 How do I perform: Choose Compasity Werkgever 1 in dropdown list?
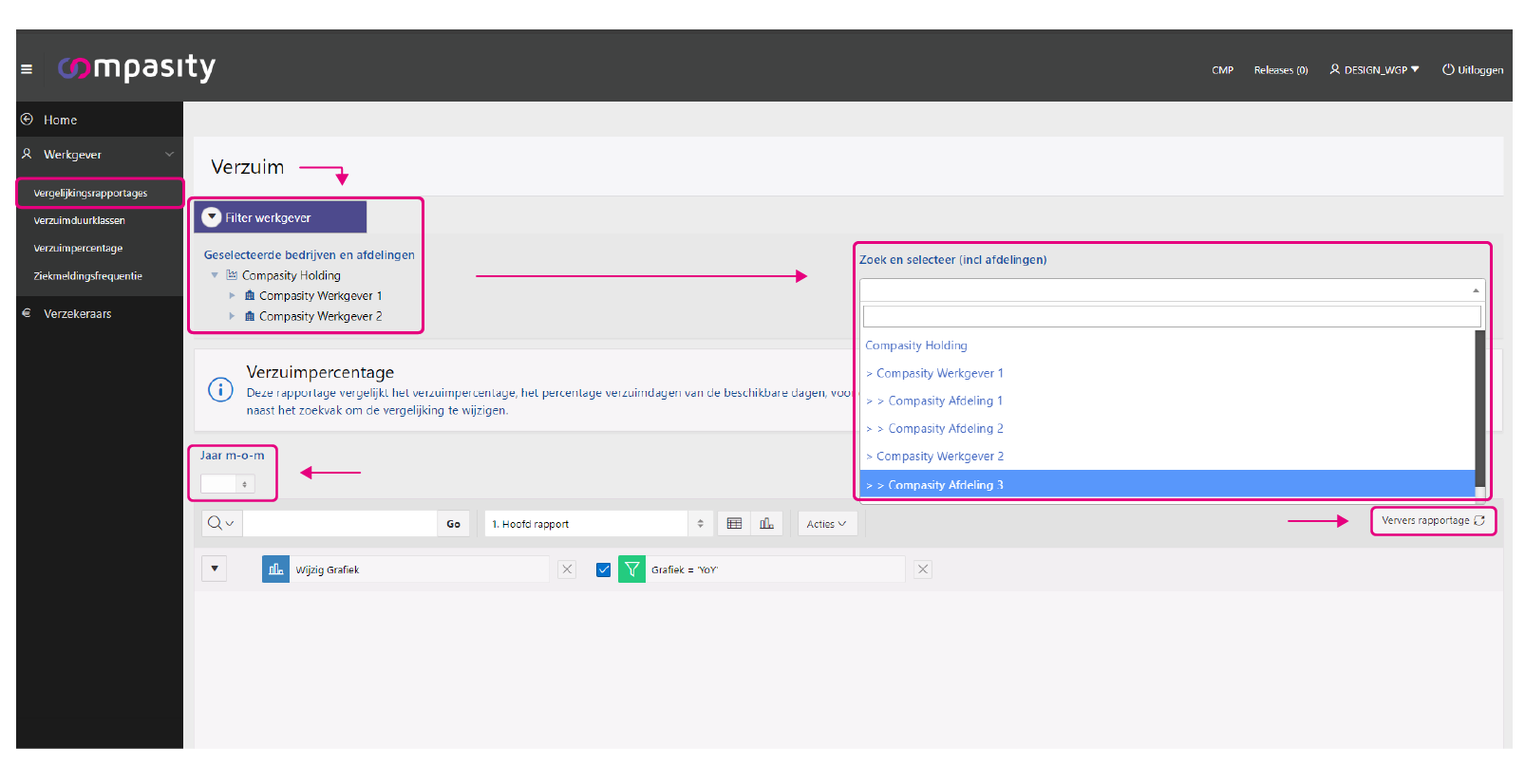point(1167,373)
